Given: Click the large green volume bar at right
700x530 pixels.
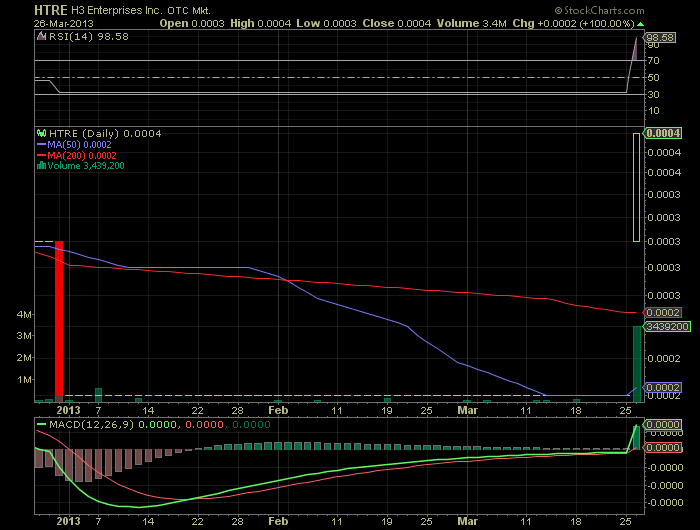Looking at the screenshot, I should [x=637, y=364].
